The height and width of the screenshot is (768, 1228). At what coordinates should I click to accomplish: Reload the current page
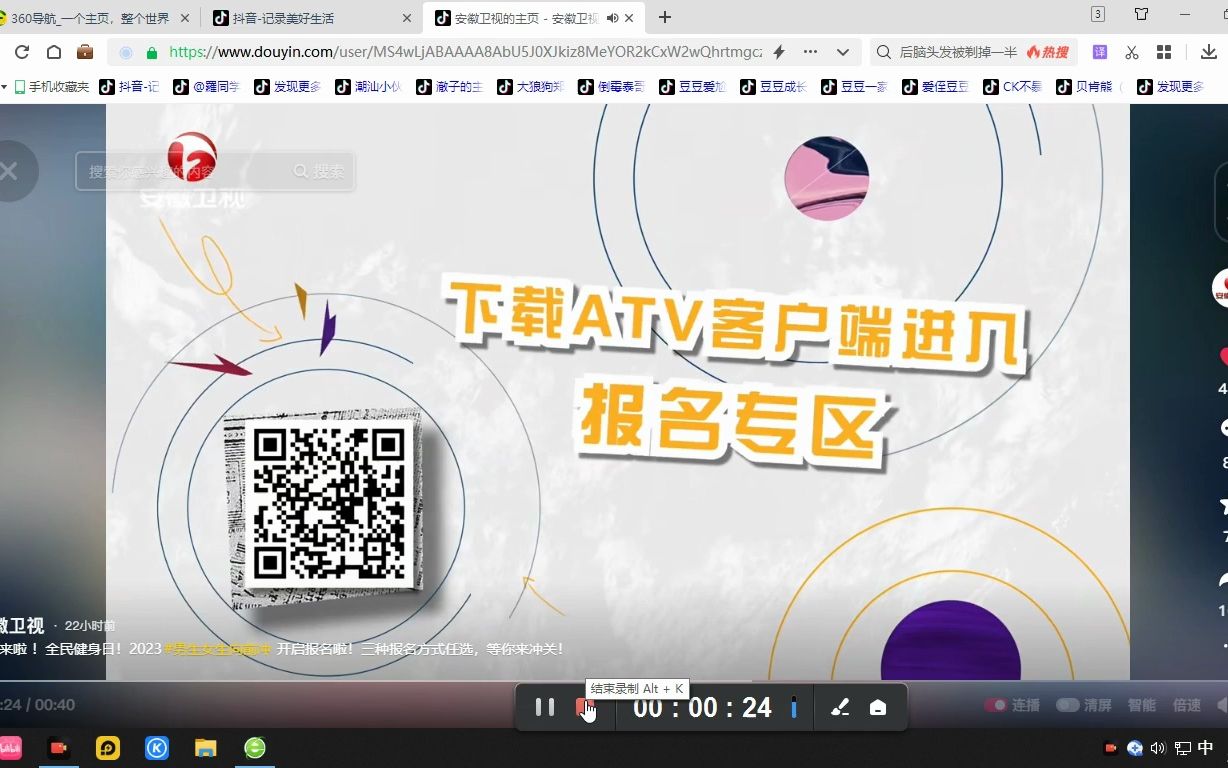point(22,52)
